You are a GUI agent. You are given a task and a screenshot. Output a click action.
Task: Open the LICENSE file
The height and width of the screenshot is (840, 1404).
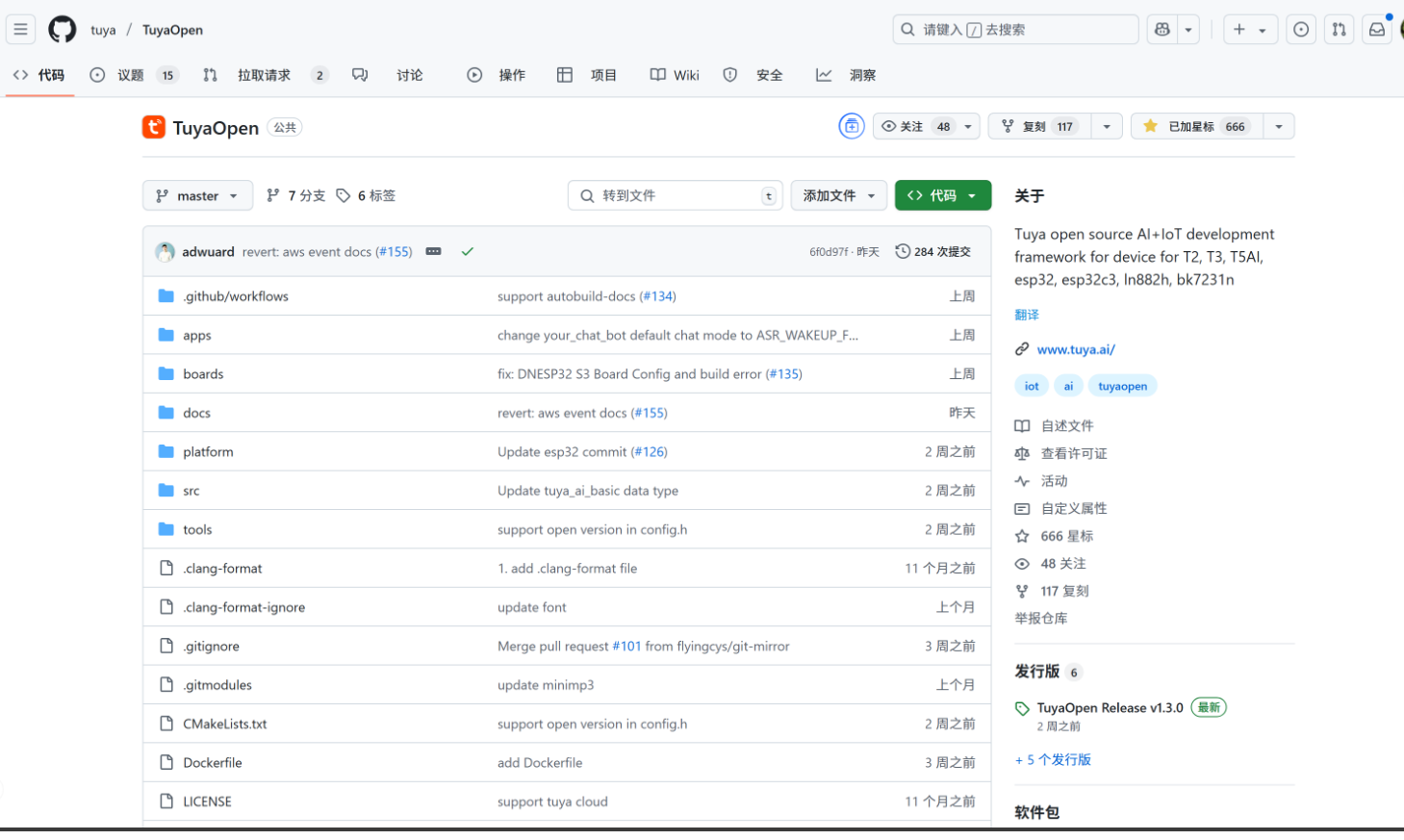coord(207,802)
